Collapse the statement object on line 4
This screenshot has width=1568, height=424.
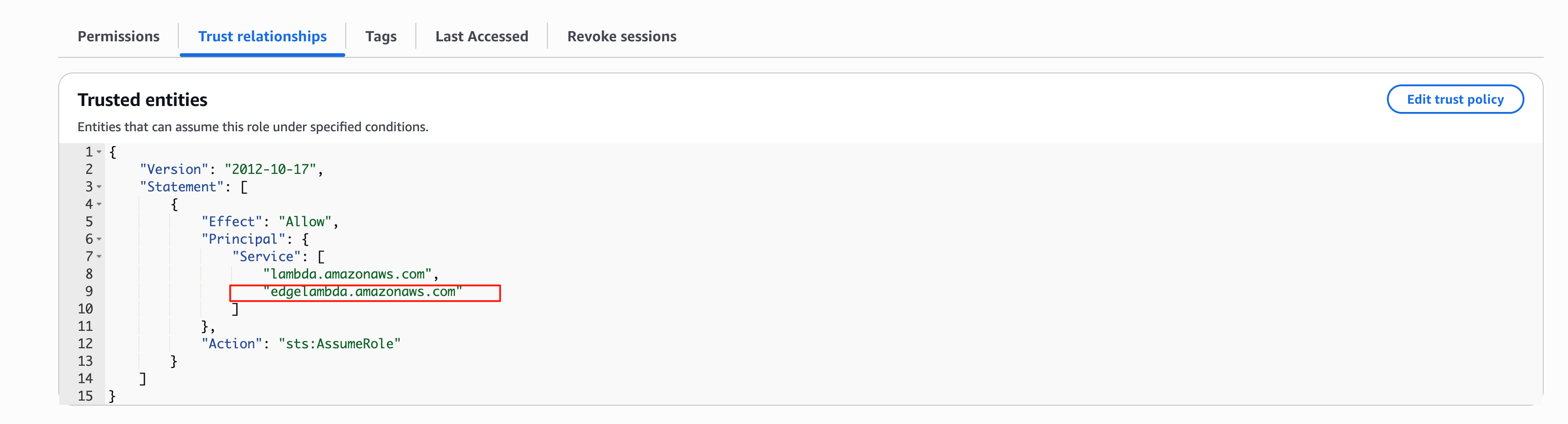point(99,204)
